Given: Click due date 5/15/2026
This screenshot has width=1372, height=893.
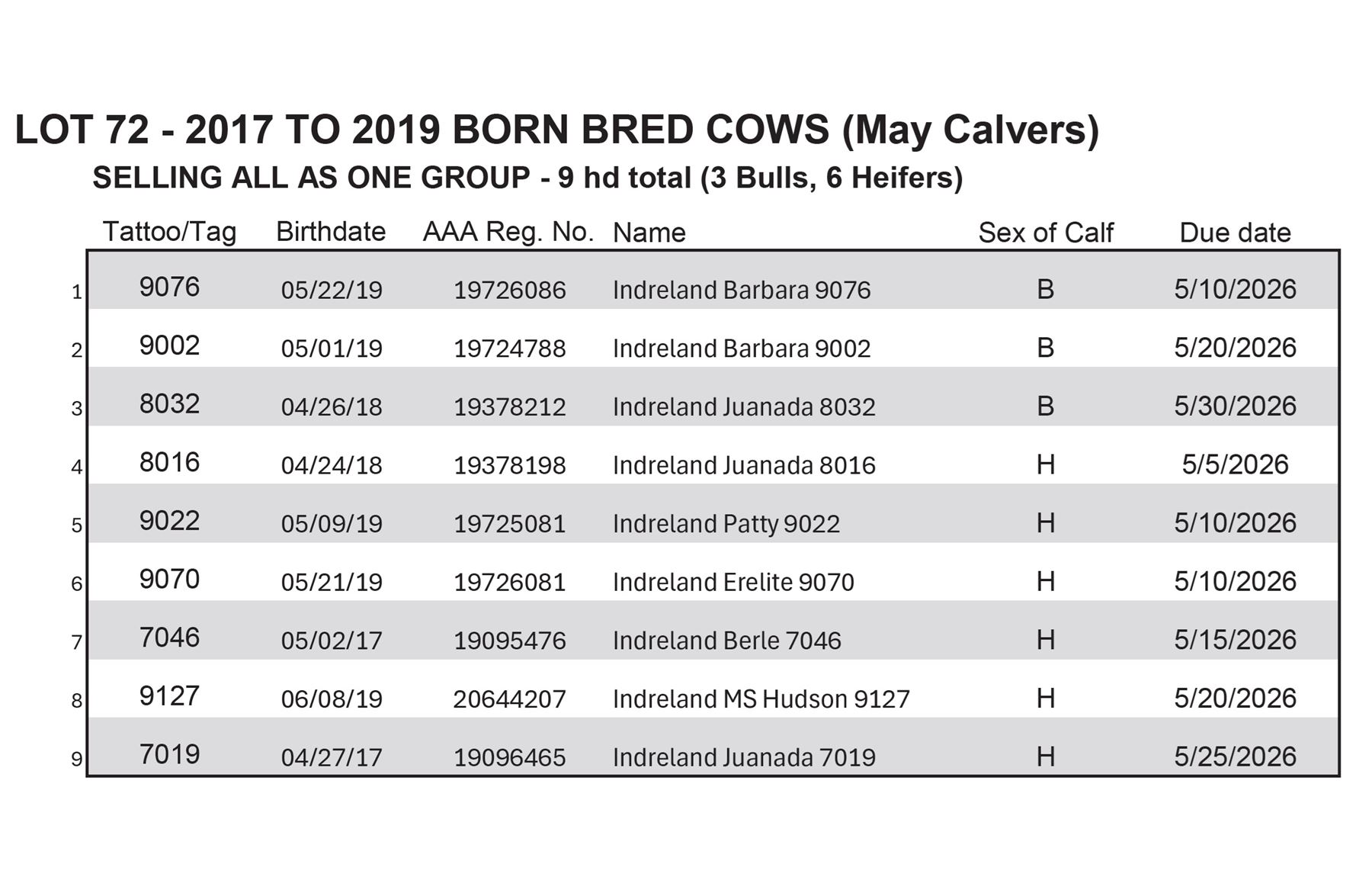Looking at the screenshot, I should (x=1235, y=640).
